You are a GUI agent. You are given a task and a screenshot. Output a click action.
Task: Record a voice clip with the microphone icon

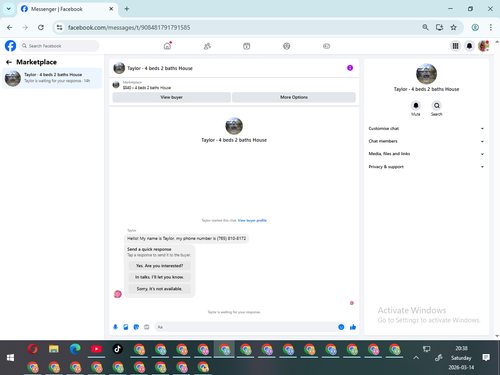click(x=115, y=327)
